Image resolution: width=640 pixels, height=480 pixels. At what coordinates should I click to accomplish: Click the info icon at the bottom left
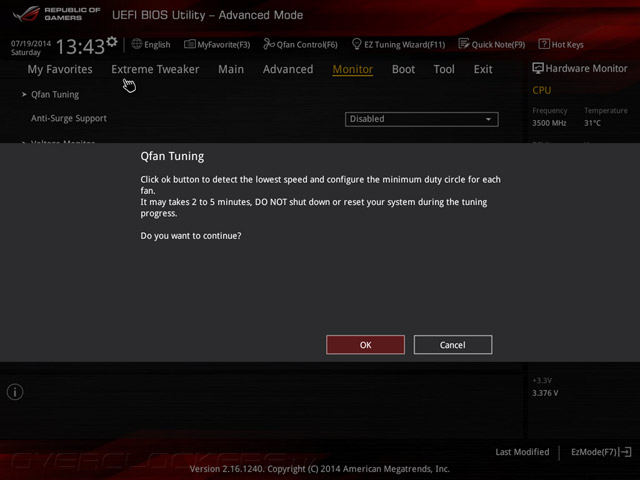(x=15, y=392)
